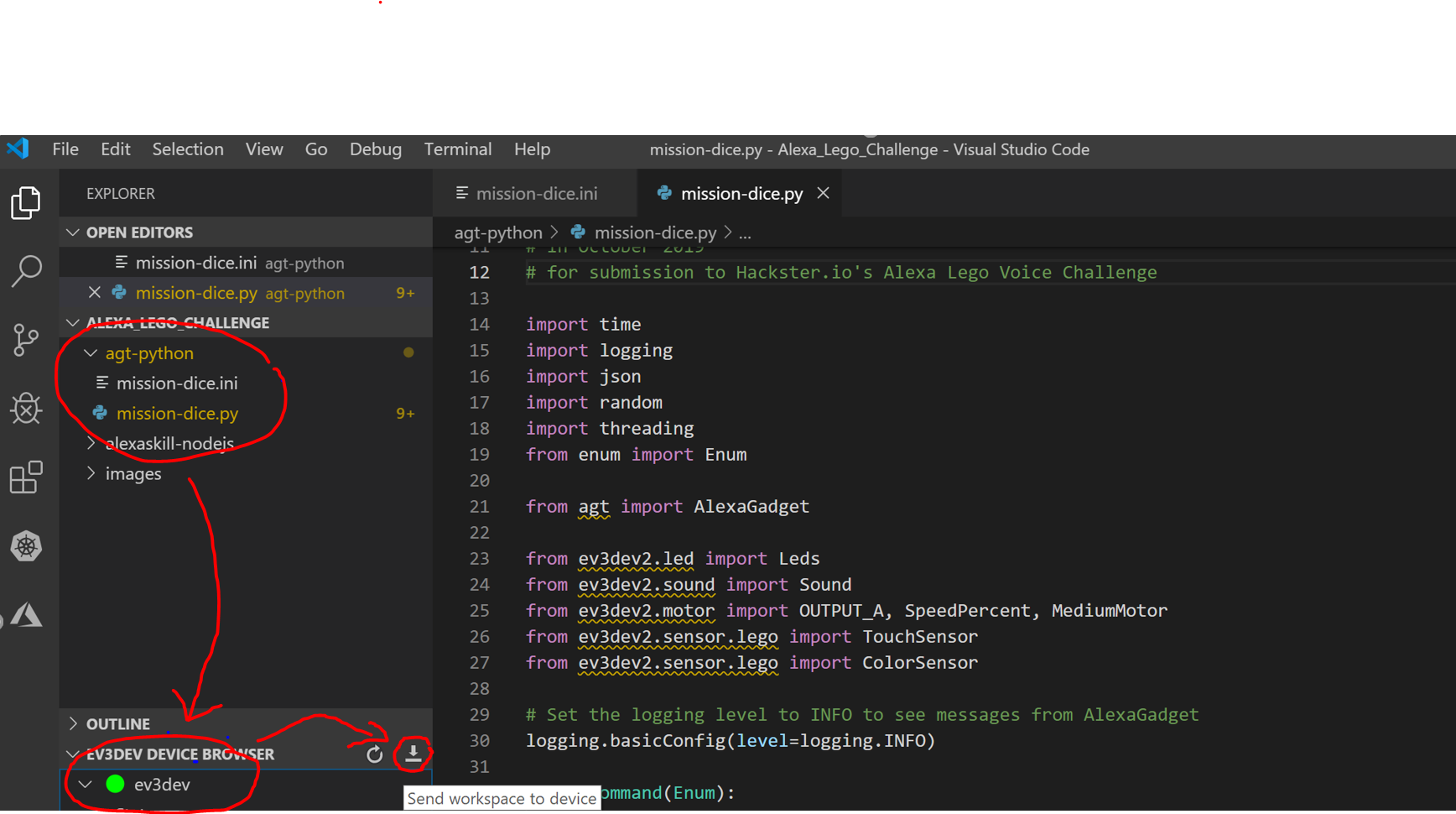1456x814 pixels.
Task: Expand the alexaskill-nodejs folder
Action: (91, 443)
